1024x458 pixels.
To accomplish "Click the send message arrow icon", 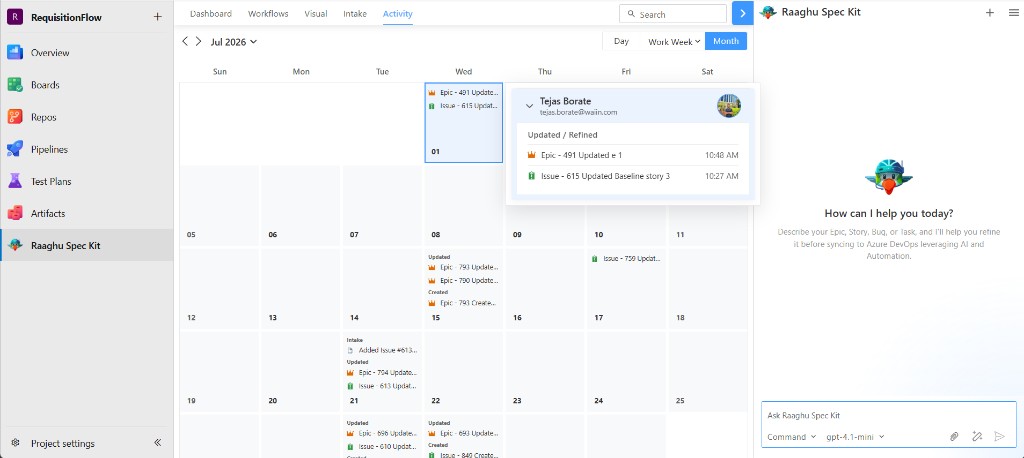I will (999, 436).
